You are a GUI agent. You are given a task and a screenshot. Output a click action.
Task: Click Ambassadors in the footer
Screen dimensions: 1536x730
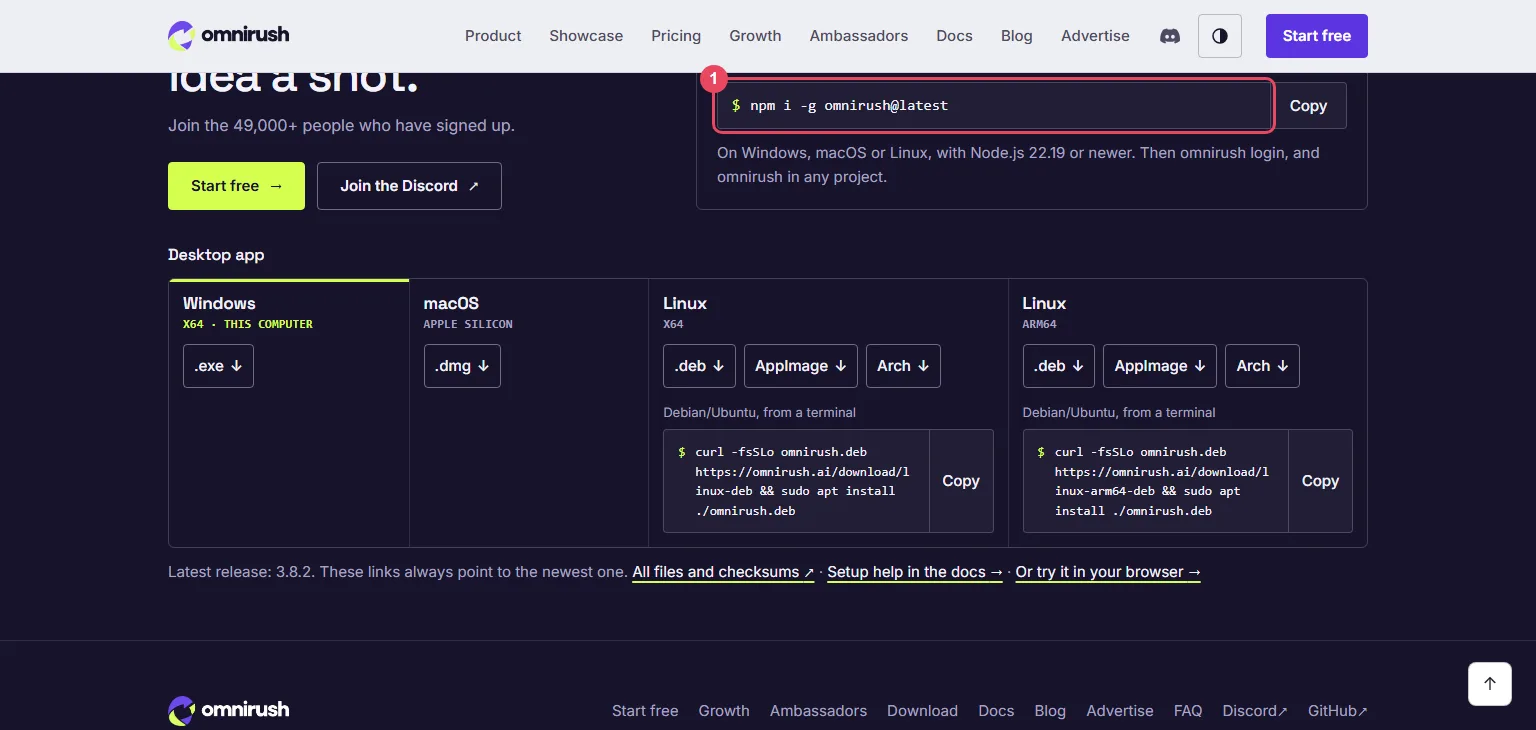click(x=818, y=711)
